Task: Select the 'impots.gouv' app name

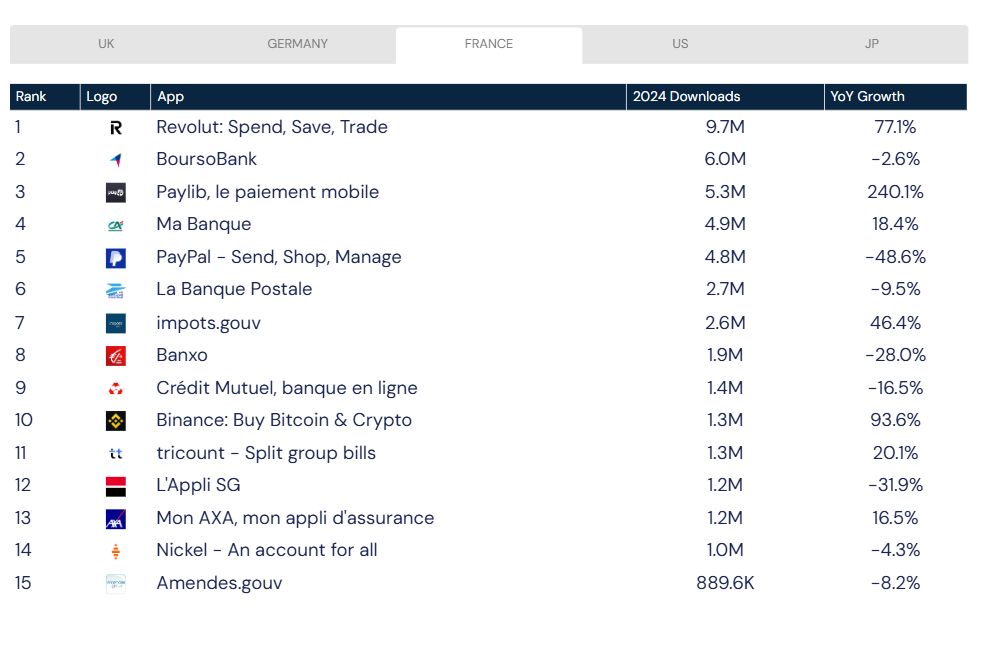Action: point(208,323)
